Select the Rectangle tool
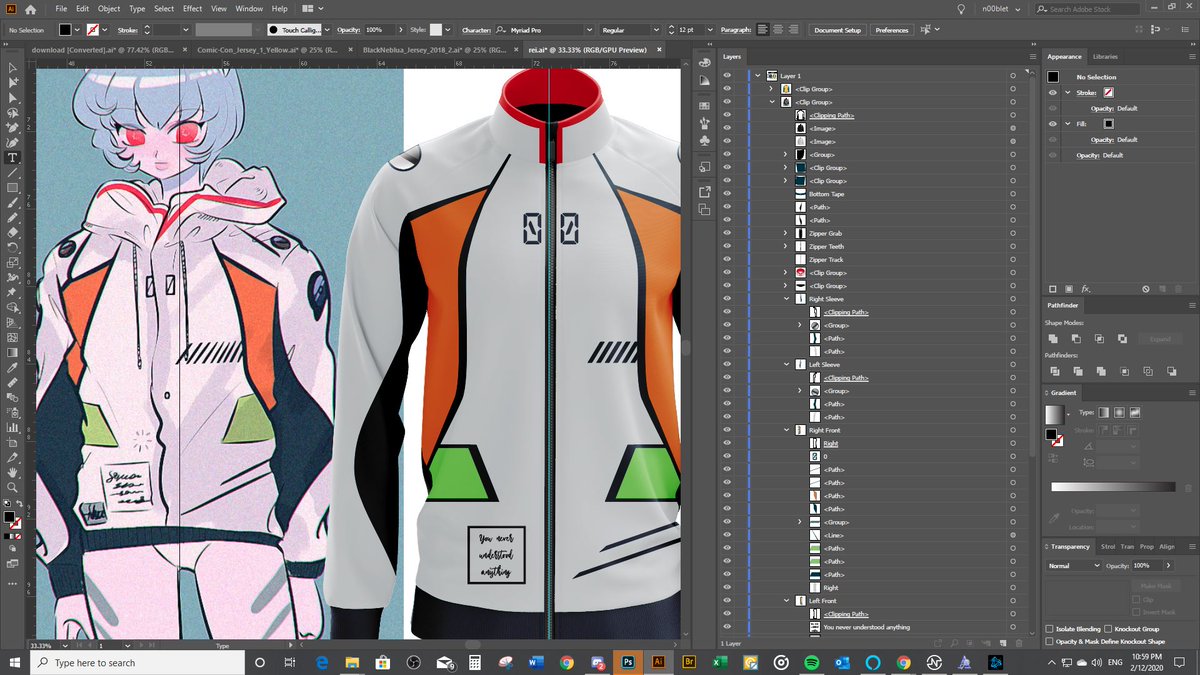The width and height of the screenshot is (1200, 675). pos(12,188)
